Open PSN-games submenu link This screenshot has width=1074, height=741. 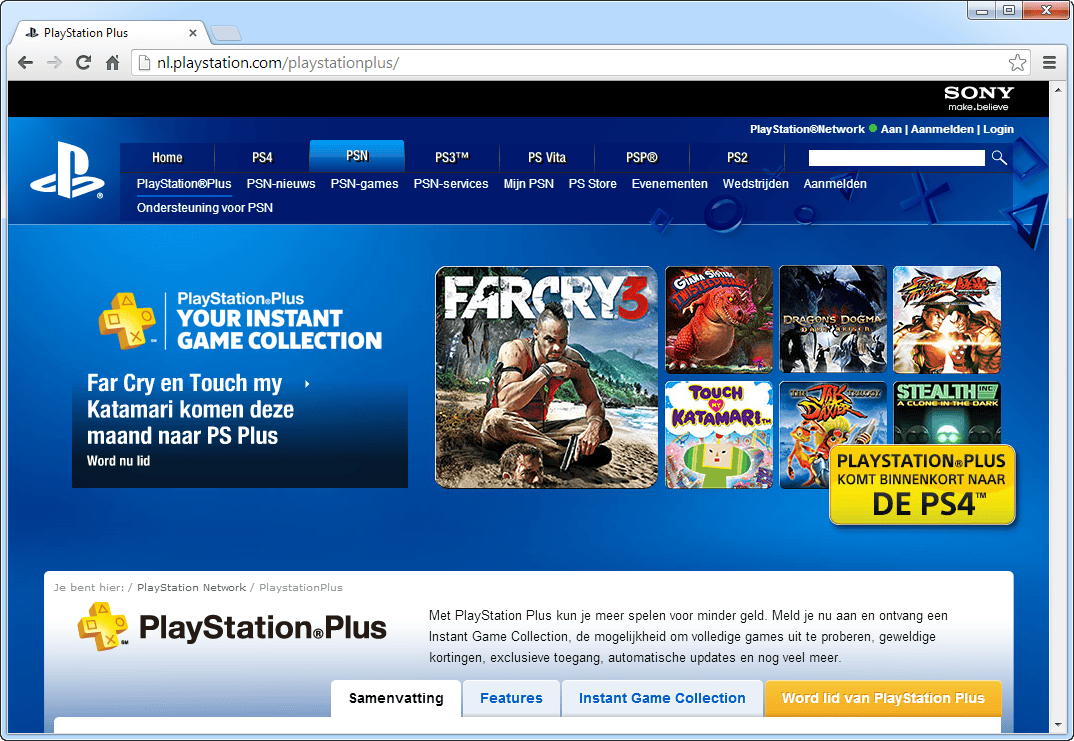click(364, 184)
